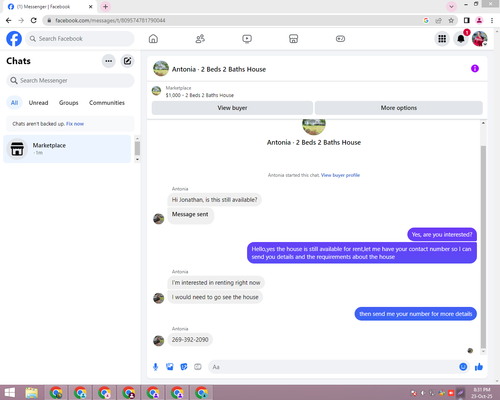Select the Messenger | Facebook browser tab
Viewport: 500px width, 400px height.
tap(50, 7)
